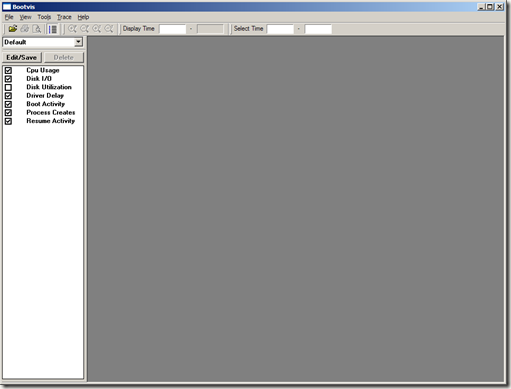Uncheck the Process Creates checkbox
This screenshot has width=511, height=389.
point(8,113)
